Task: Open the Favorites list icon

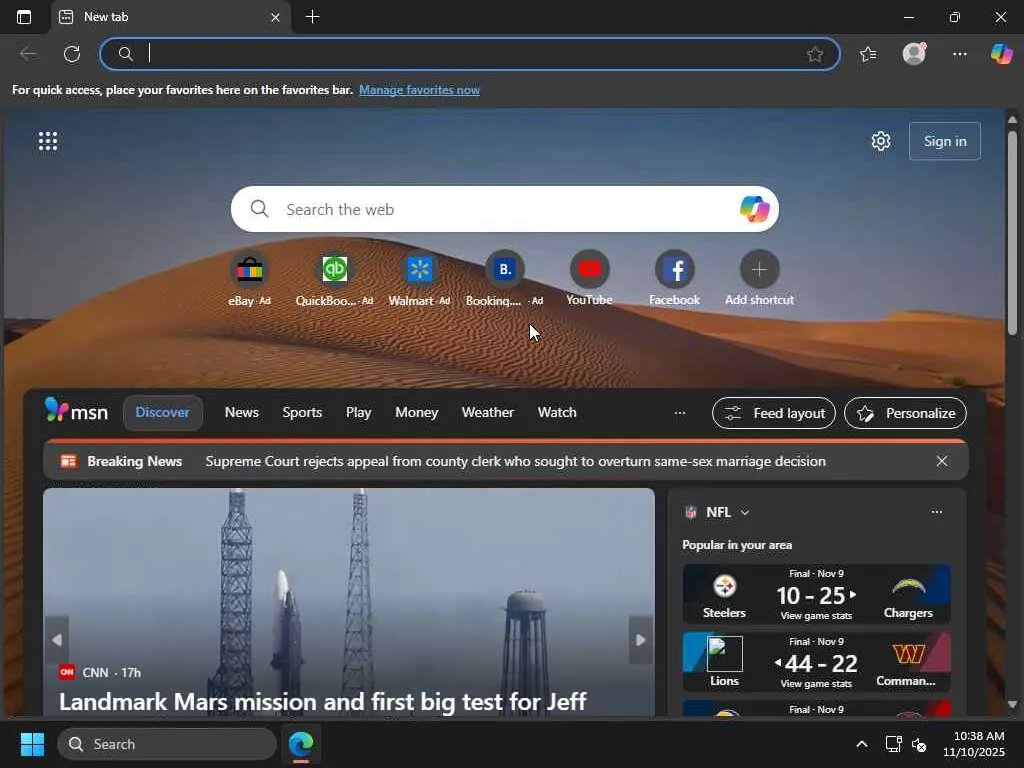Action: (x=868, y=54)
